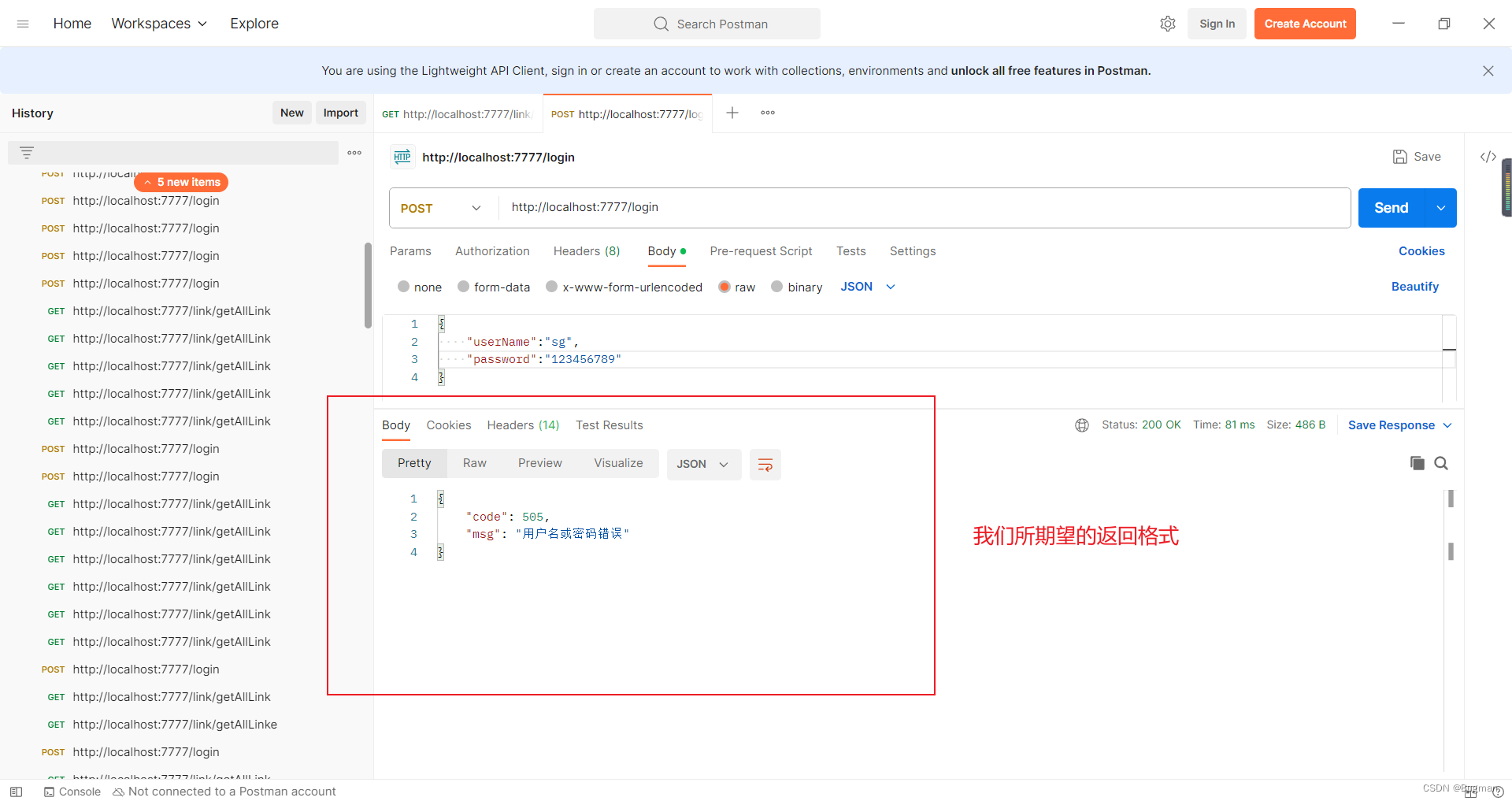This screenshot has height=801, width=1512.
Task: Toggle response line wrap icon
Action: click(765, 464)
